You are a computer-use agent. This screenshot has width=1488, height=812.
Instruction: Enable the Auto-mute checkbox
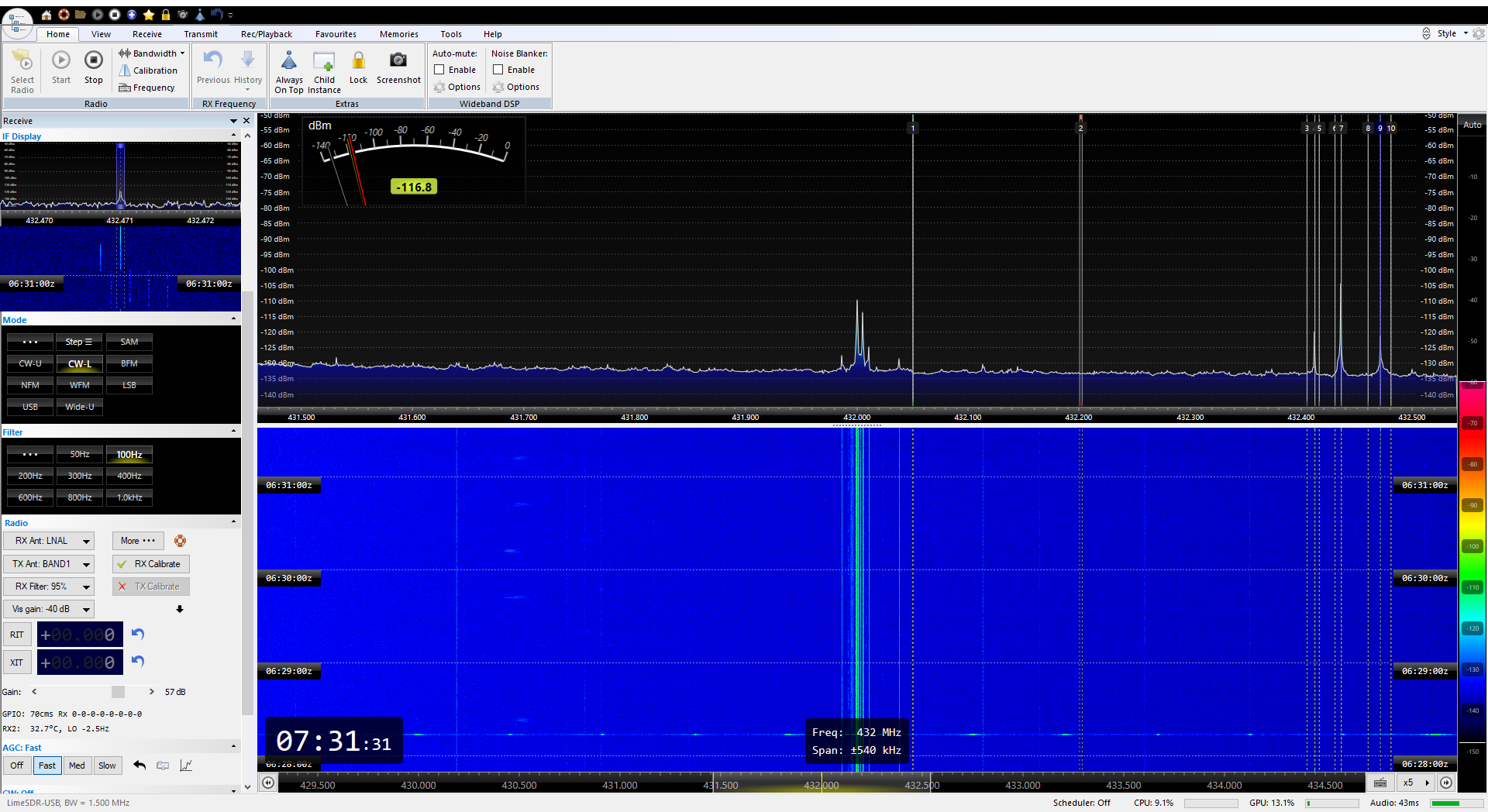[439, 70]
